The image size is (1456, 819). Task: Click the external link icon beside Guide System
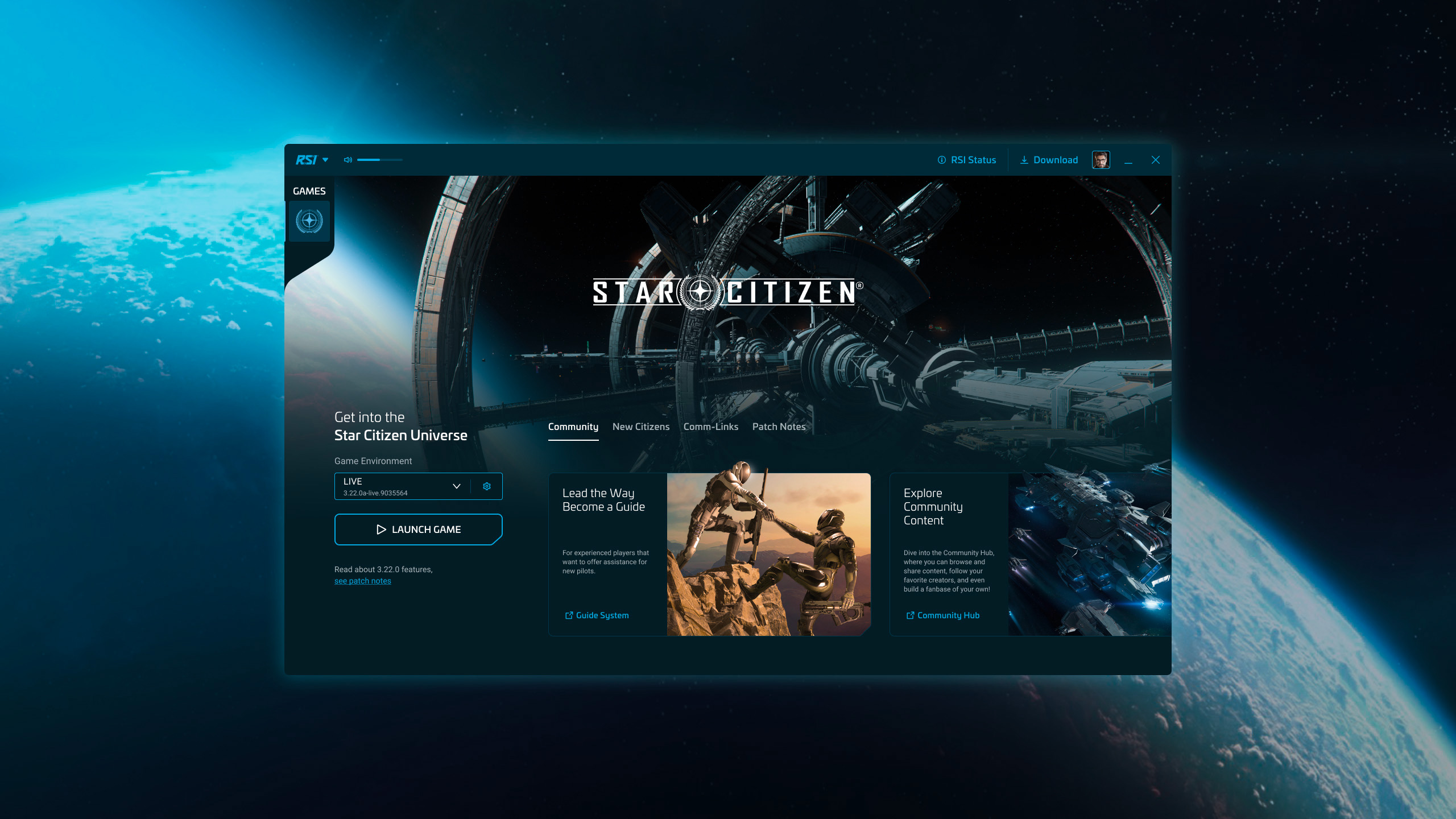(569, 615)
